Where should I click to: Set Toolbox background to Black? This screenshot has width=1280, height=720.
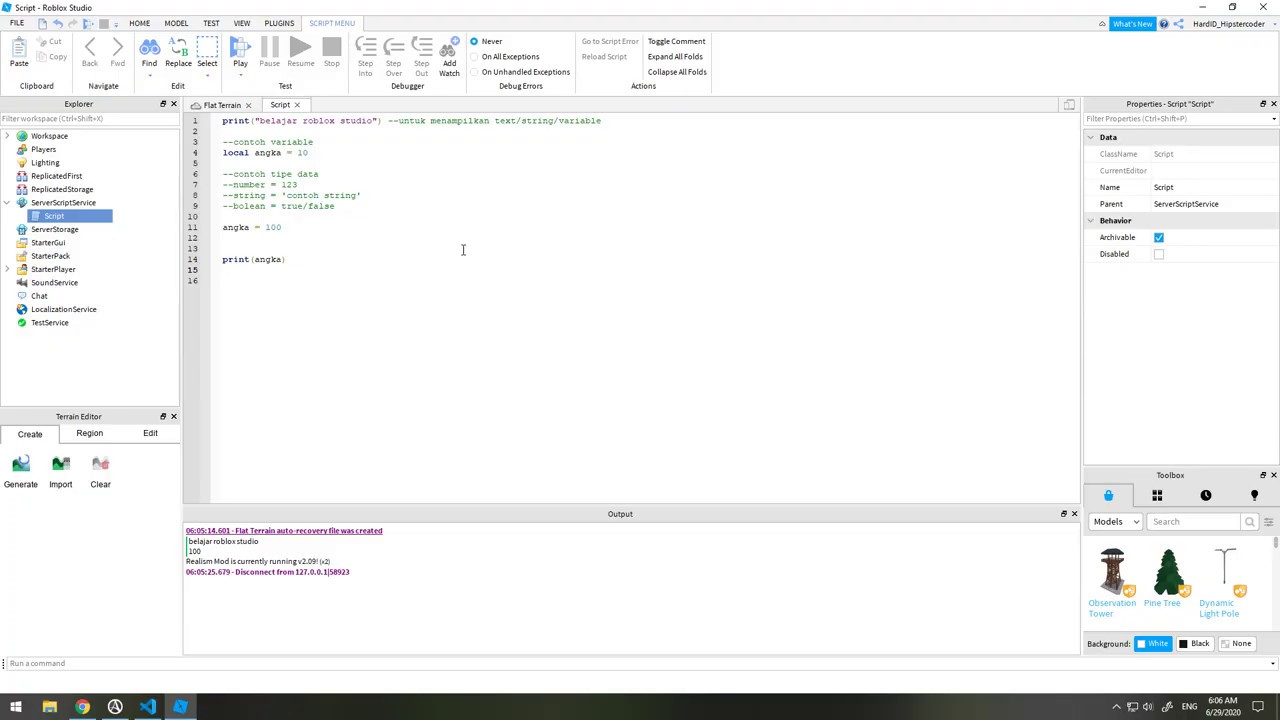coord(1194,644)
